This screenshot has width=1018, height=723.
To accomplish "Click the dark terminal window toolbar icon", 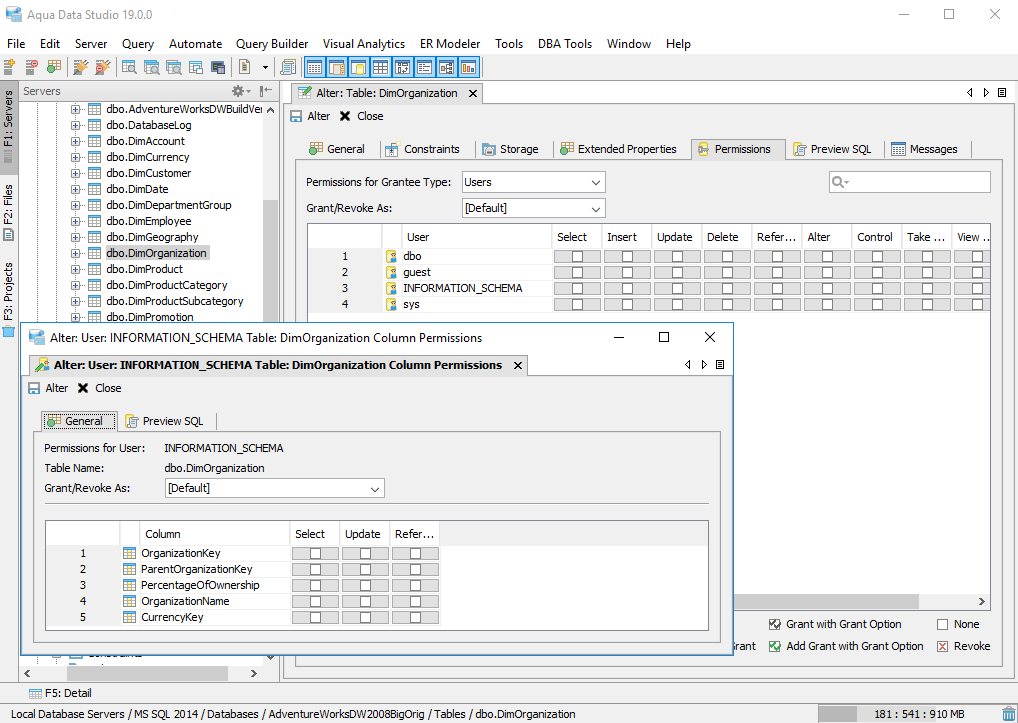I will coord(218,67).
